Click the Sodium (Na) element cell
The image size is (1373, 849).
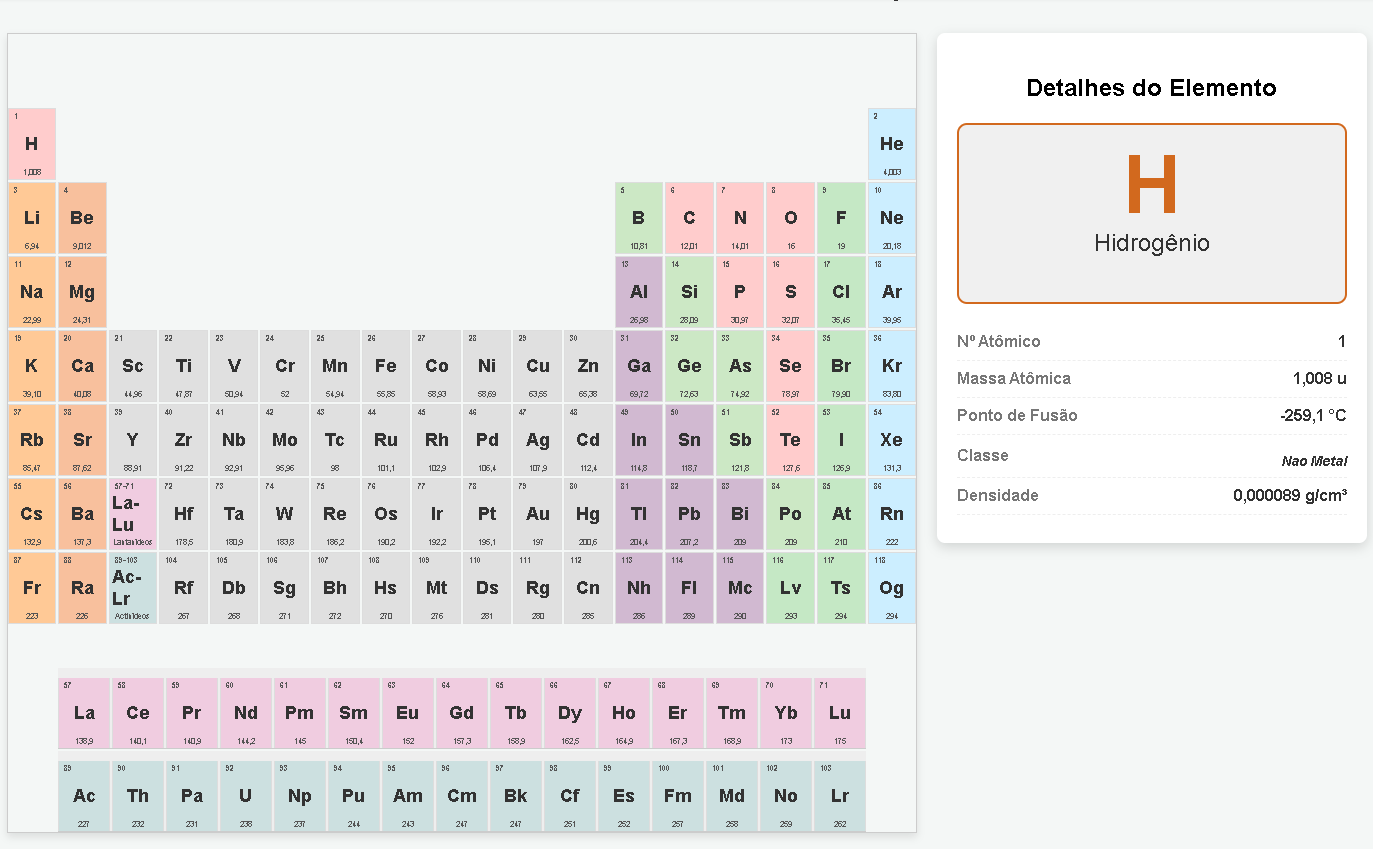click(x=32, y=292)
